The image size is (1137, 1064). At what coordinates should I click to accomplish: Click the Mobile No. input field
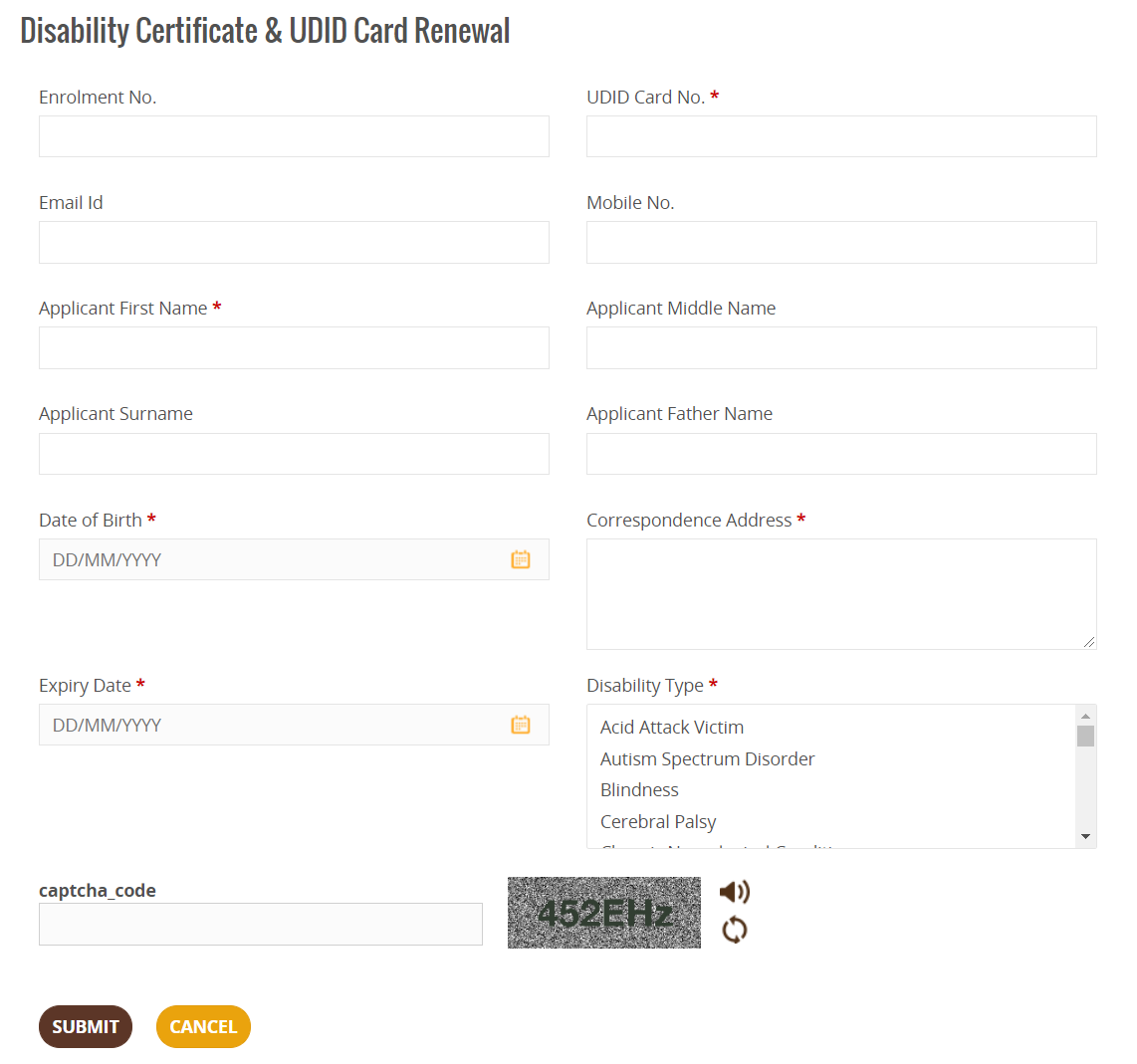point(841,242)
